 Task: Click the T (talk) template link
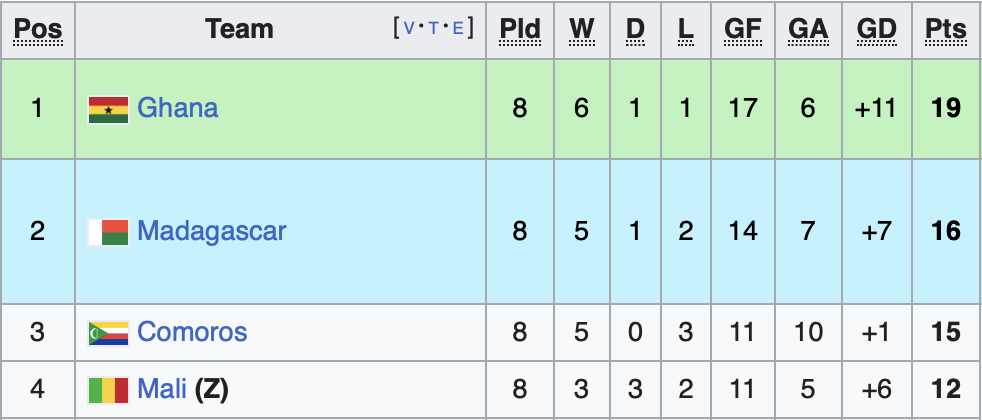[x=434, y=29]
